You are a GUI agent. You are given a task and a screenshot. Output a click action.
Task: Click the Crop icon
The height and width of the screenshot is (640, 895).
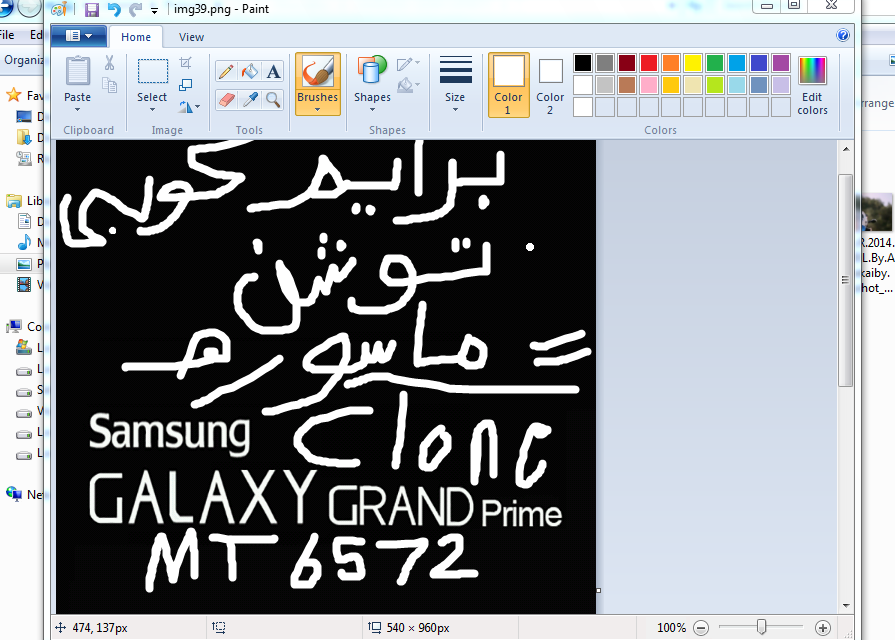(x=185, y=62)
